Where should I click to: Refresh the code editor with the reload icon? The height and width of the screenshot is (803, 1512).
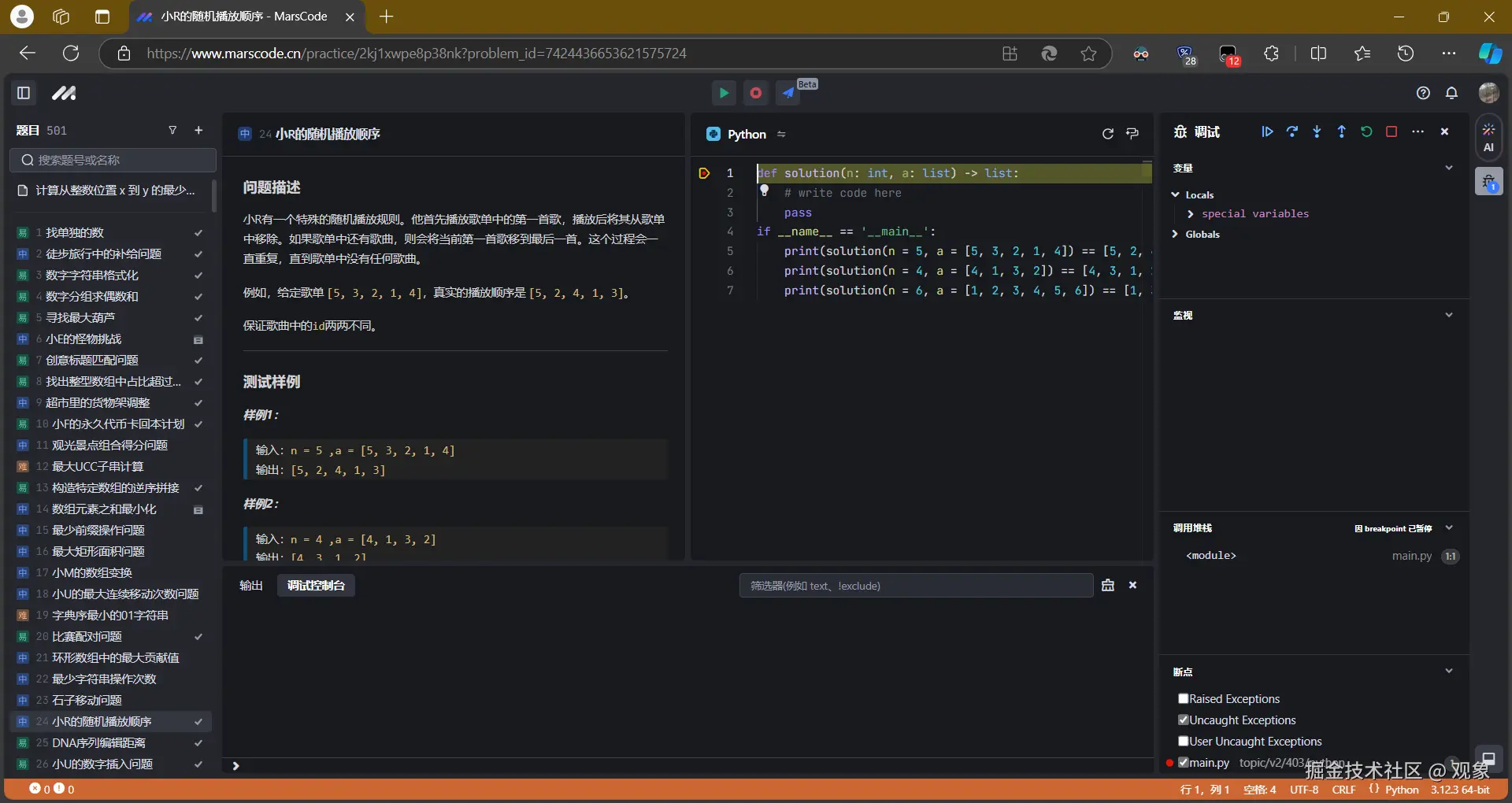(1108, 134)
